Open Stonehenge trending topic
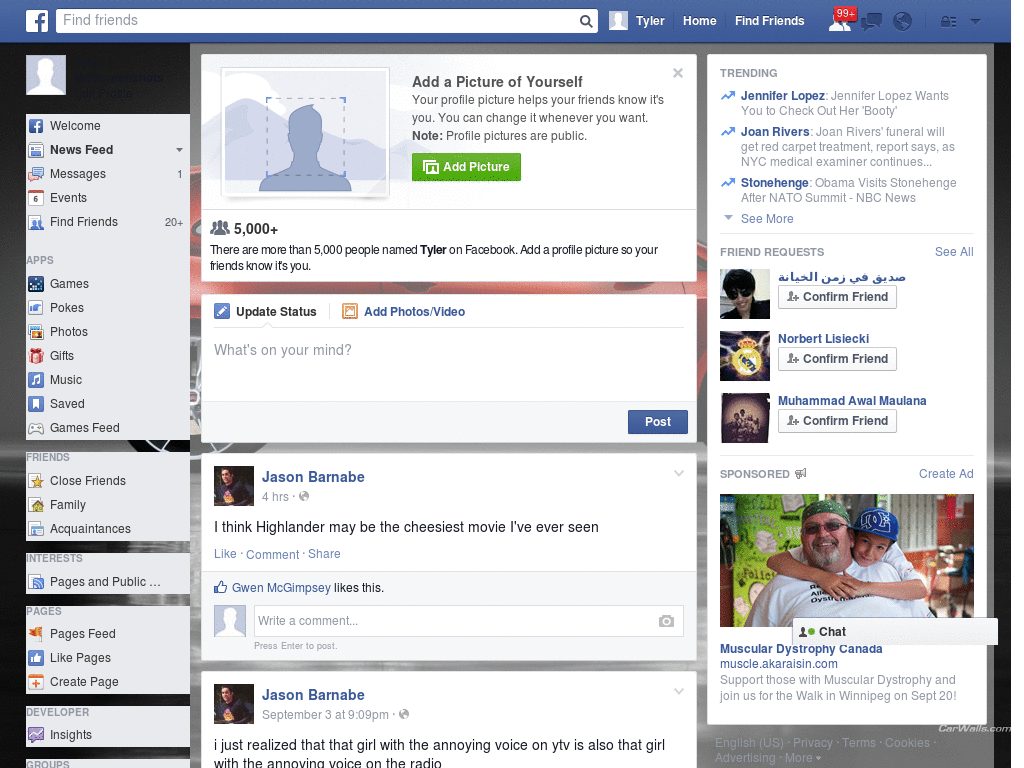 pyautogui.click(x=775, y=183)
